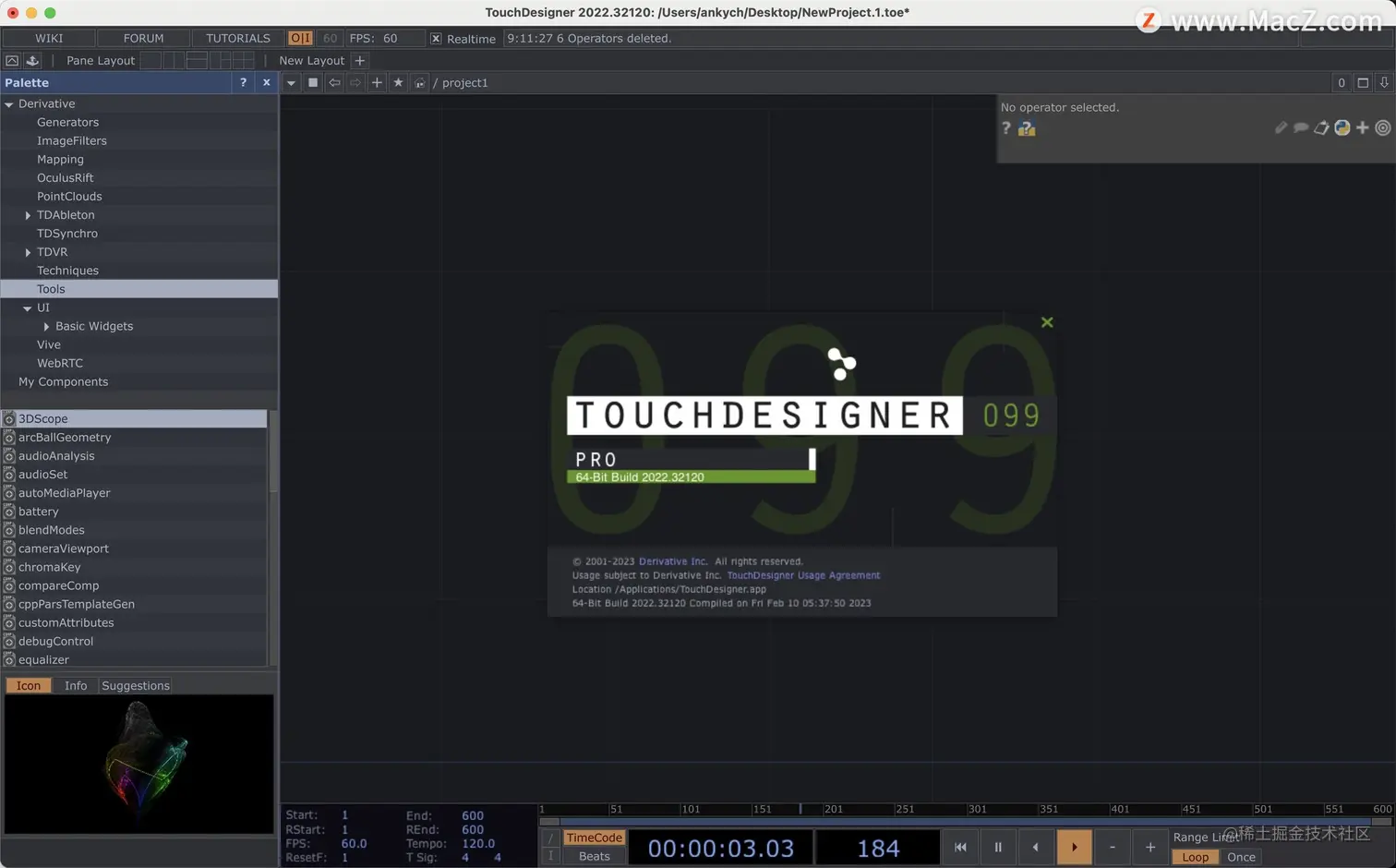This screenshot has height=868, width=1396.
Task: Click the copy parameters clipboard icon
Action: click(1321, 127)
